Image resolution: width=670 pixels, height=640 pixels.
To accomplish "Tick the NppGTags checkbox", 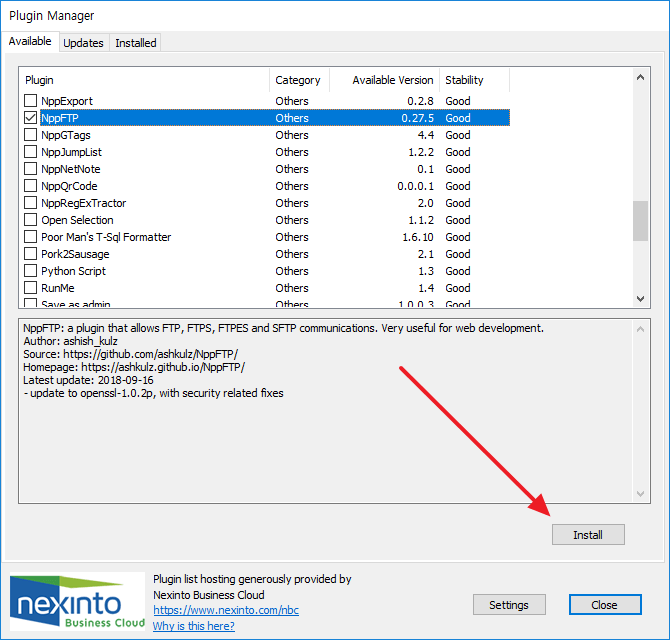I will [x=30, y=135].
